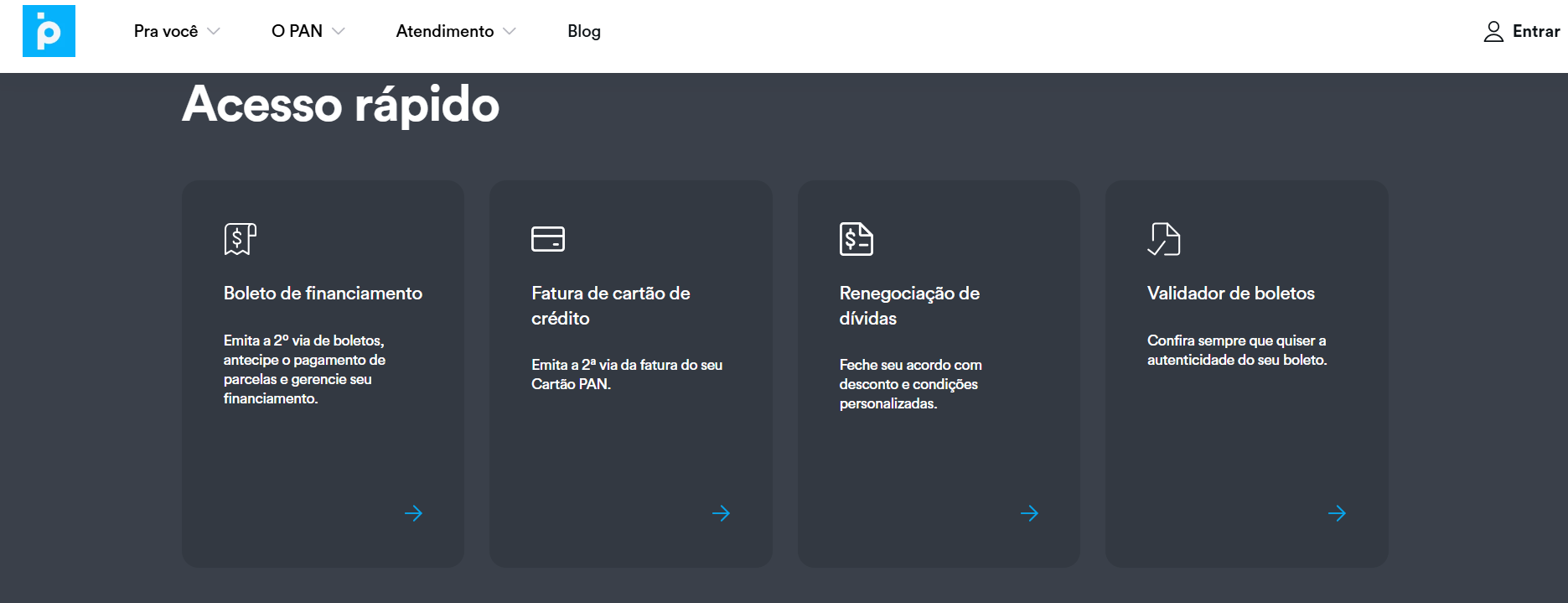Click the arrow in Validador de boletos card
Image resolution: width=1568 pixels, height=603 pixels.
click(1337, 513)
